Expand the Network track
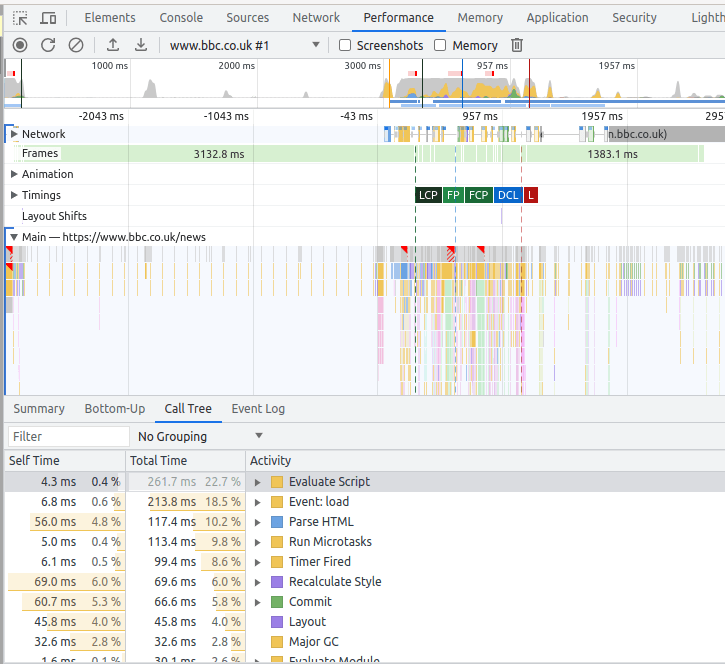The image size is (725, 664). (14, 134)
